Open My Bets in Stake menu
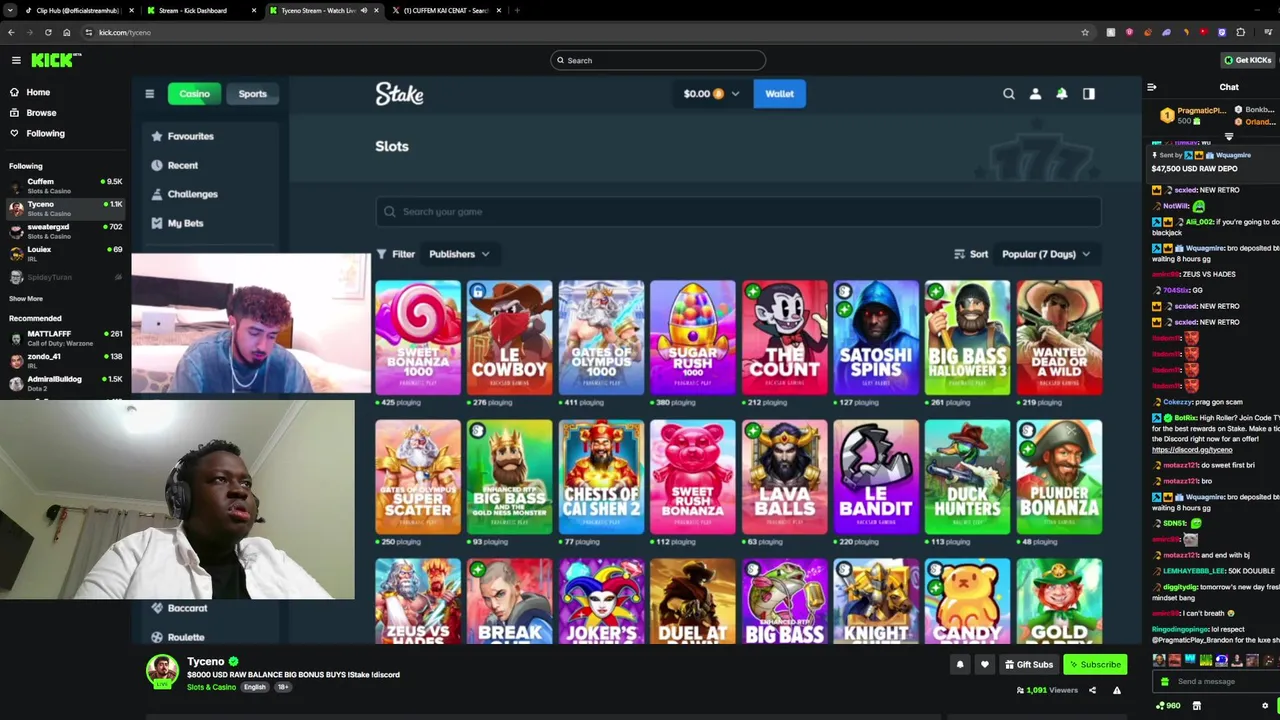 coord(178,223)
